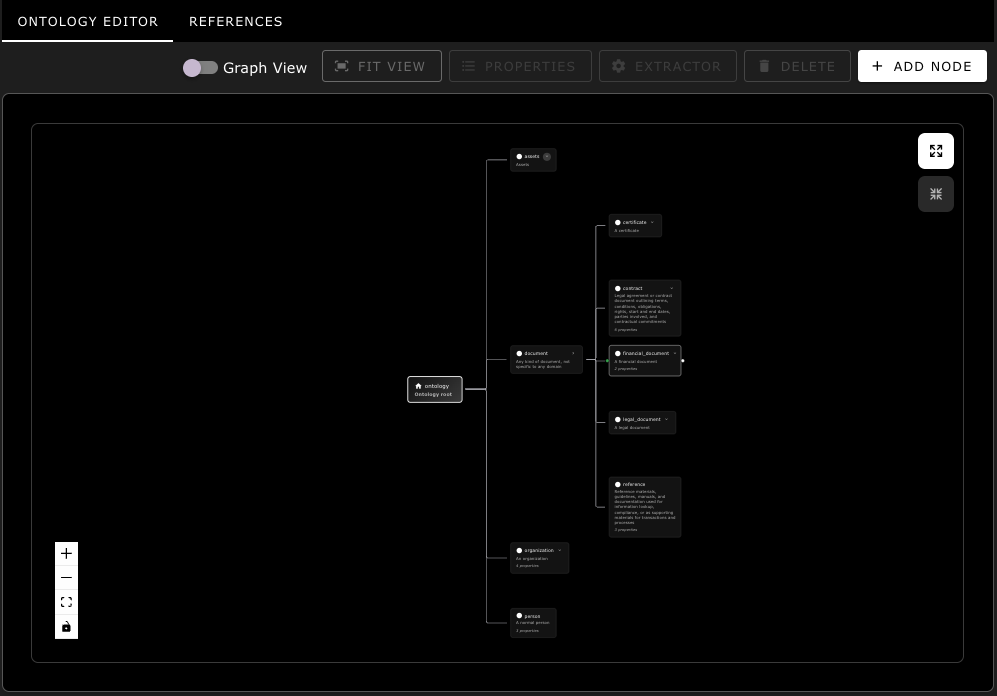Click the zoom out minus control
This screenshot has width=997, height=696.
coord(66,578)
